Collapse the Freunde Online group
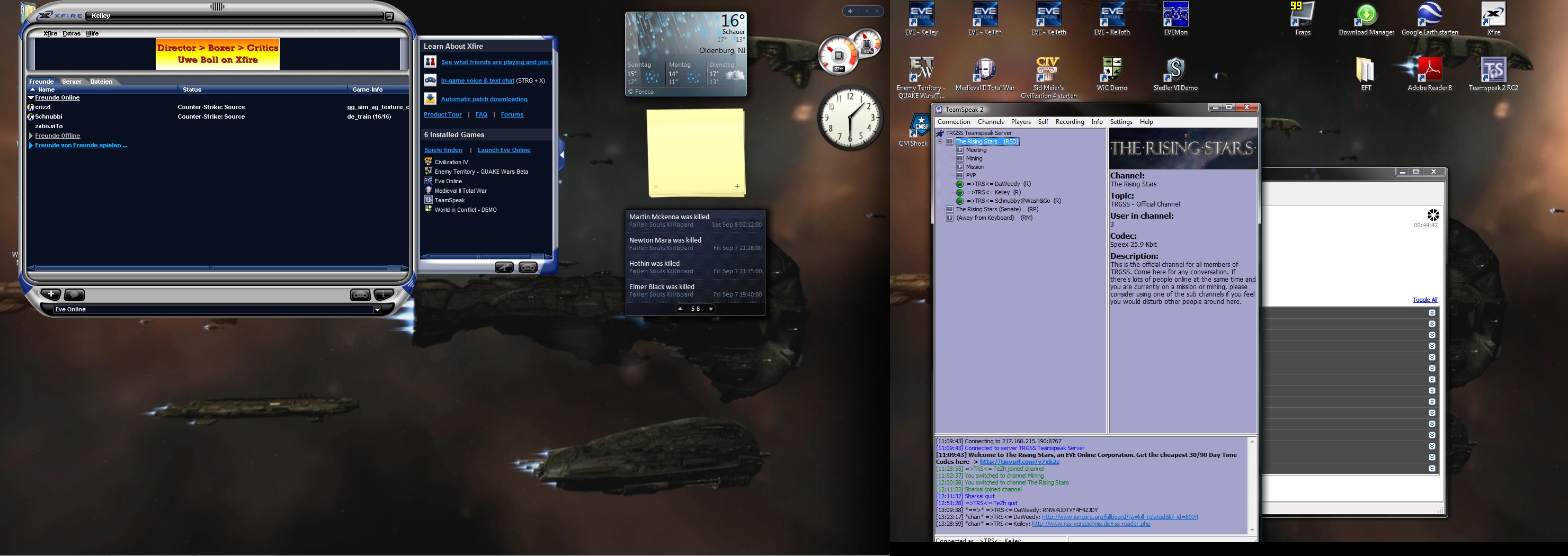Screen dimensions: 1568x556 coord(31,97)
